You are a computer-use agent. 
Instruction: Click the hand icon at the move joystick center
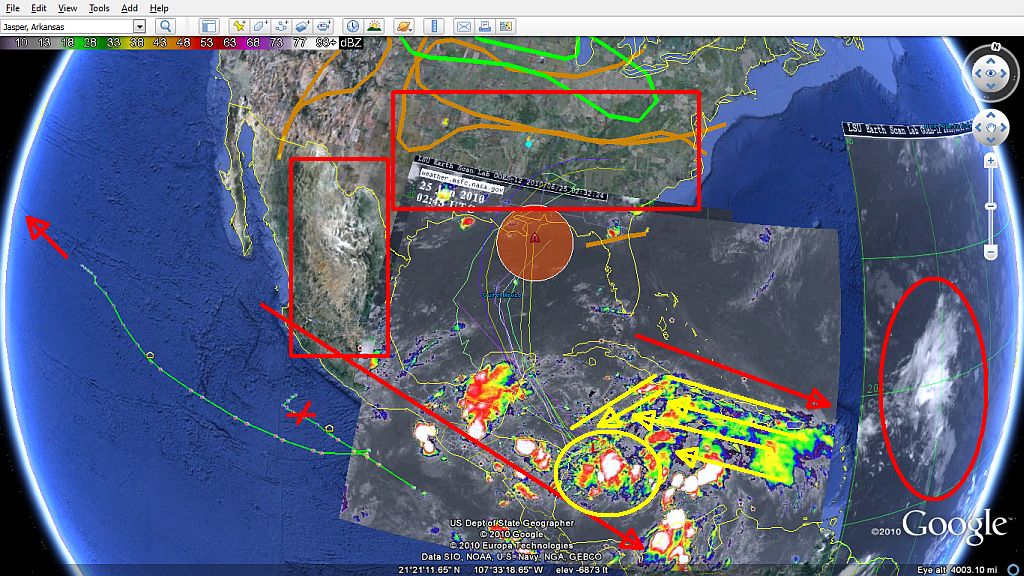pyautogui.click(x=991, y=127)
